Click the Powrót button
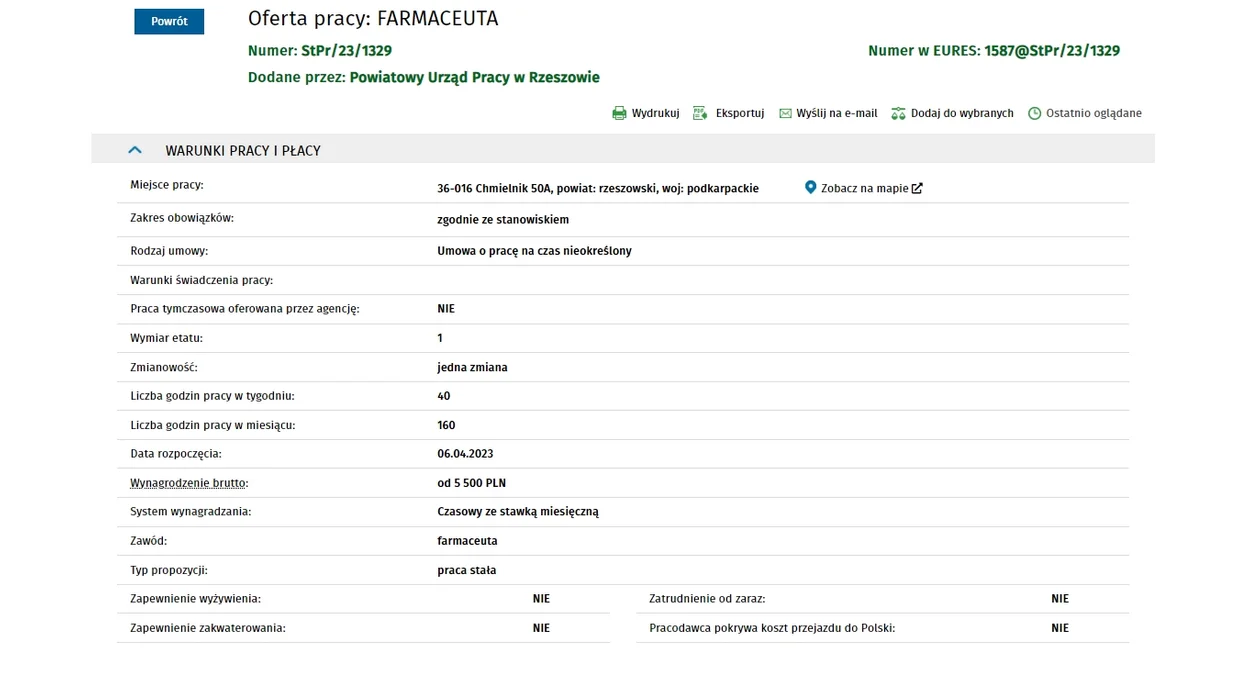This screenshot has height=673, width=1260. point(169,21)
